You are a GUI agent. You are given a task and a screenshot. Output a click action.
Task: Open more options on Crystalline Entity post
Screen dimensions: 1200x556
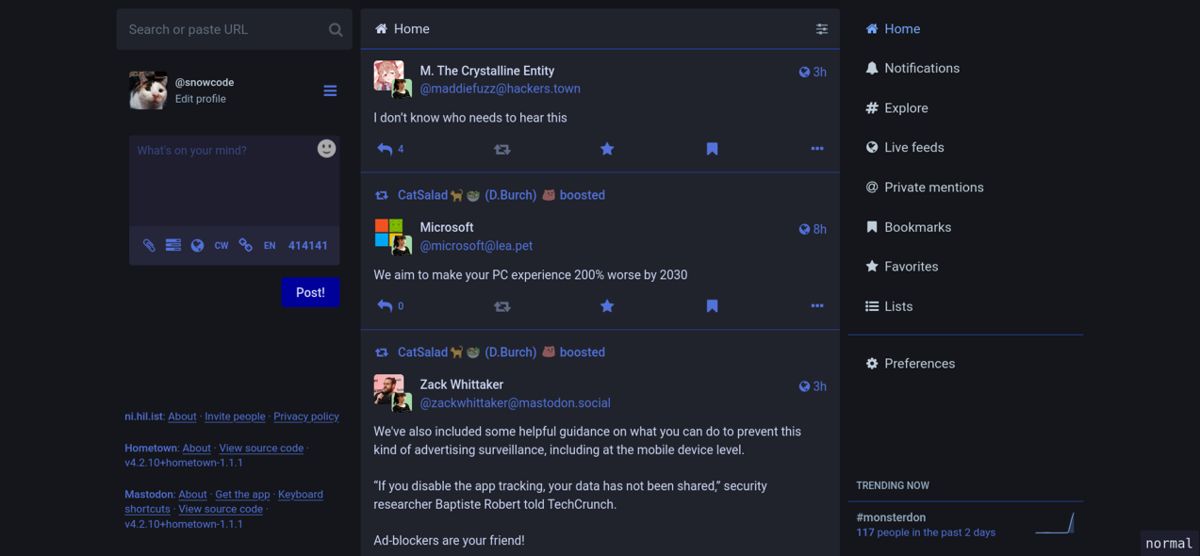pos(817,149)
